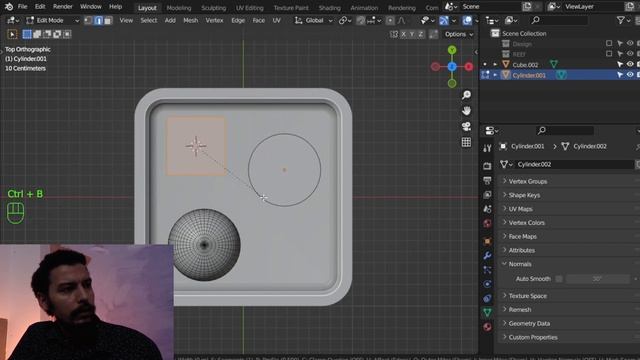Open the Options dropdown

pyautogui.click(x=459, y=34)
